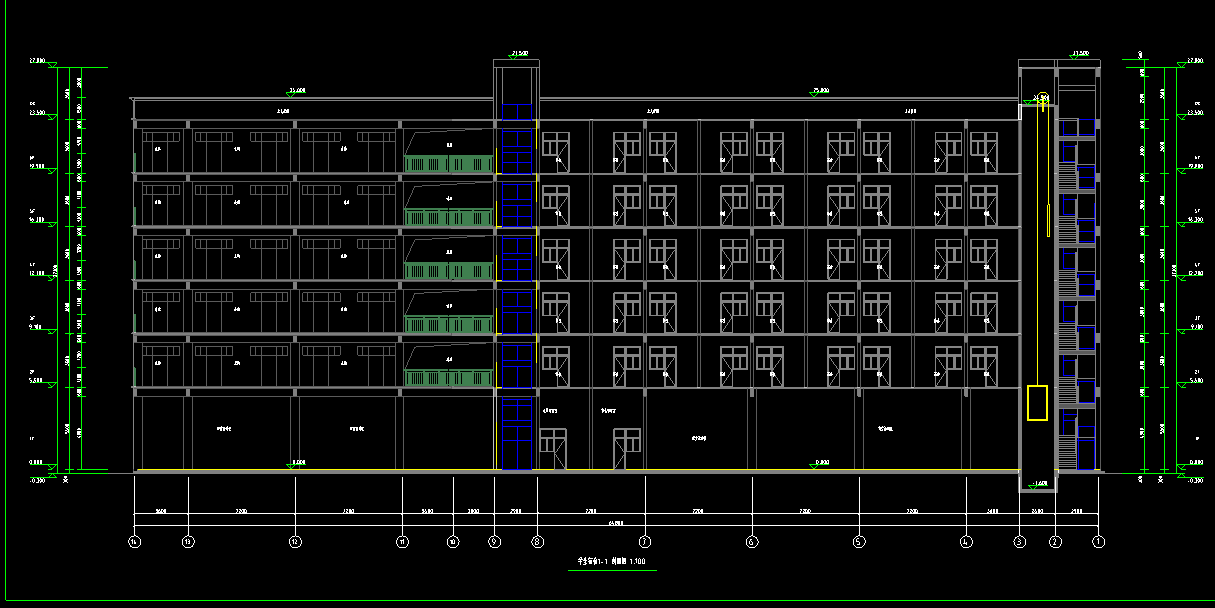
Task: Select grid axis bubble number 5
Action: pyautogui.click(x=859, y=542)
